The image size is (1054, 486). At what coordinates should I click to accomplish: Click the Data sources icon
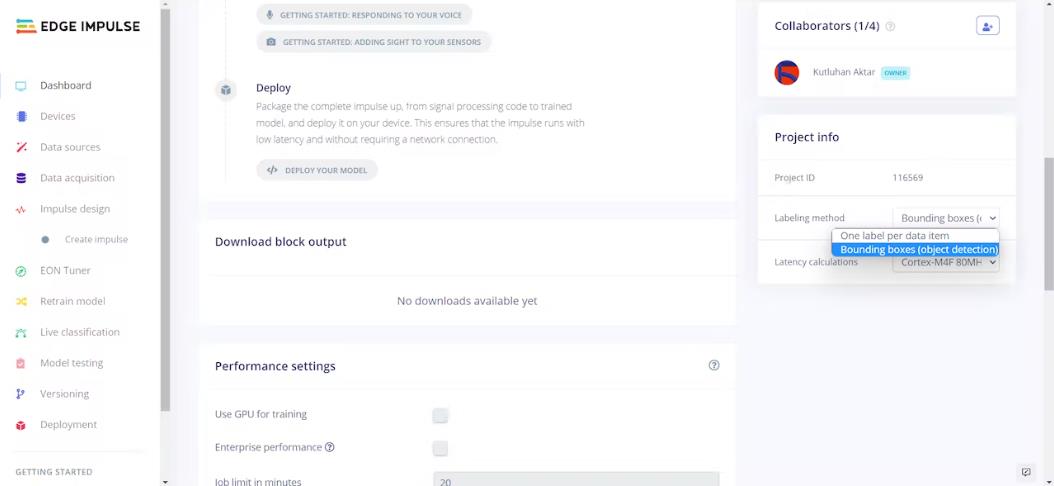pos(21,147)
